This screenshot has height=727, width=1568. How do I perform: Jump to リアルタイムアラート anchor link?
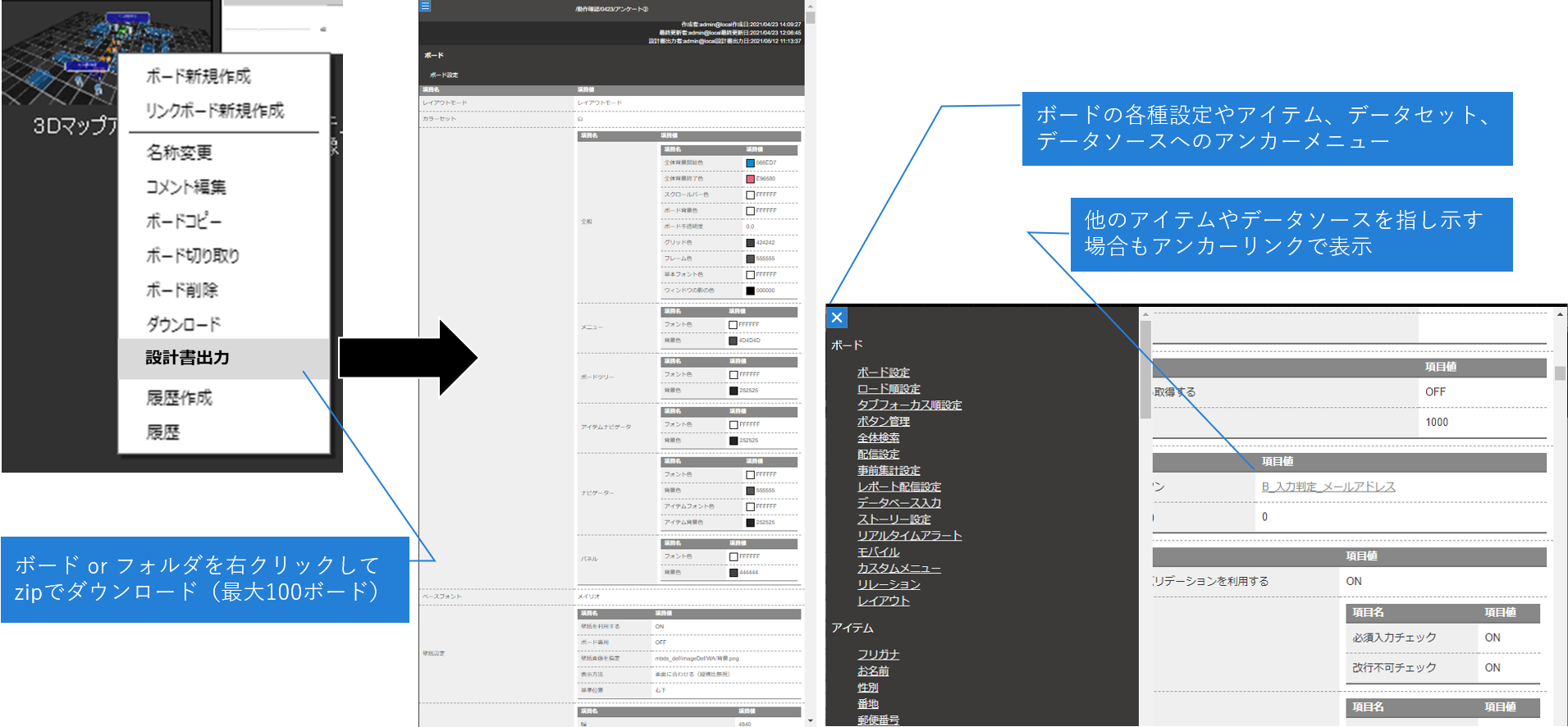[x=909, y=536]
